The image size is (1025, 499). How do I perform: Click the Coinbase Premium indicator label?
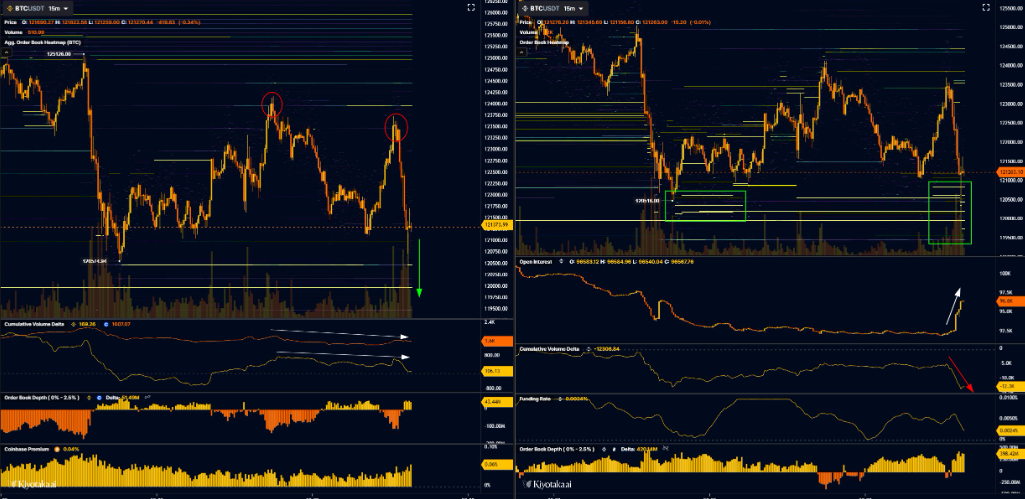pos(27,450)
